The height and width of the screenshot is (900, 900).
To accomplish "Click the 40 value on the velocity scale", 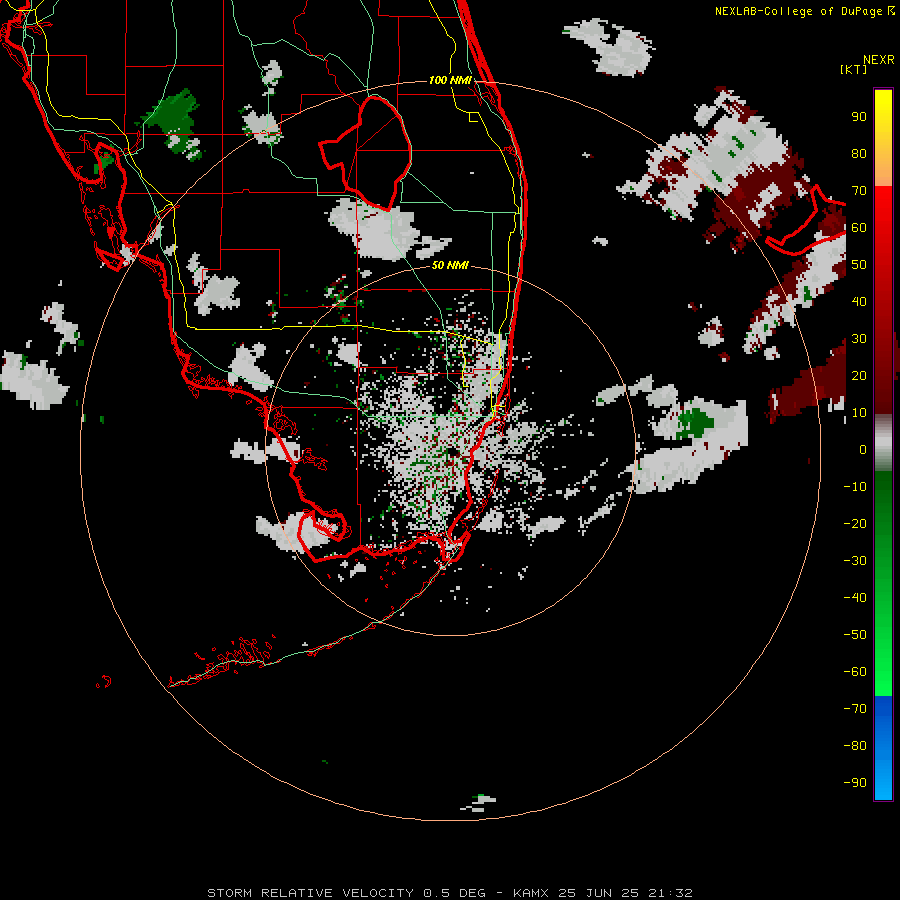I will pos(859,301).
